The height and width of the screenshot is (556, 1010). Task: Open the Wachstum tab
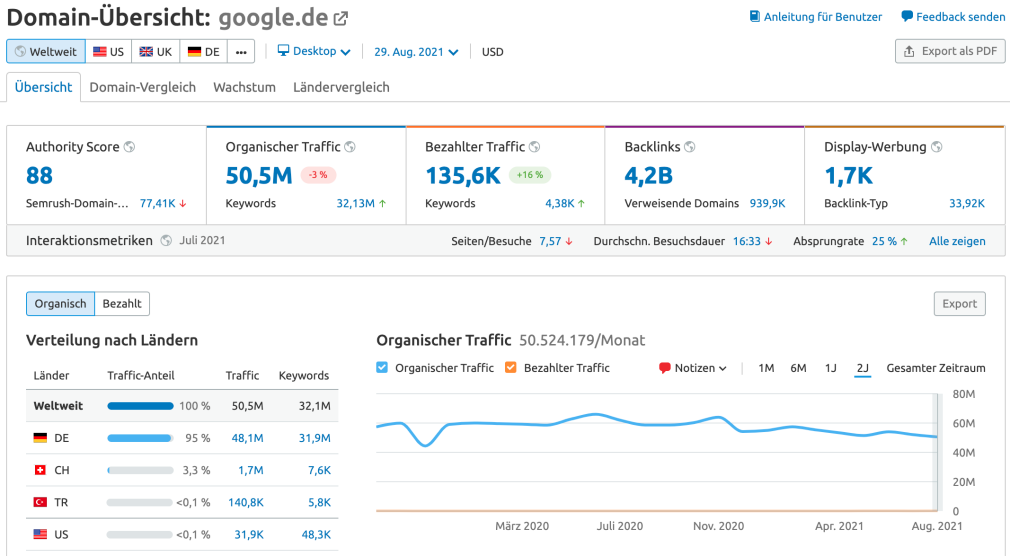tap(244, 87)
